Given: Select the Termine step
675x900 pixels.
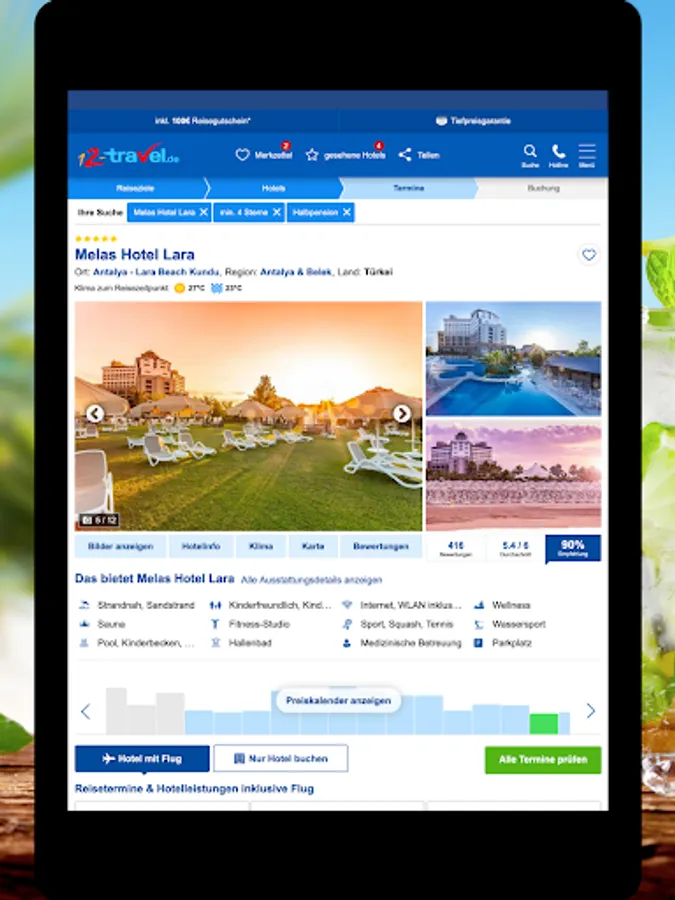Looking at the screenshot, I should 409,188.
